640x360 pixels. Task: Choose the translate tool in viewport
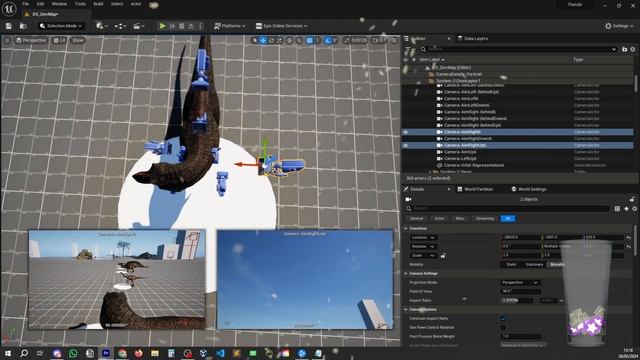pos(263,40)
